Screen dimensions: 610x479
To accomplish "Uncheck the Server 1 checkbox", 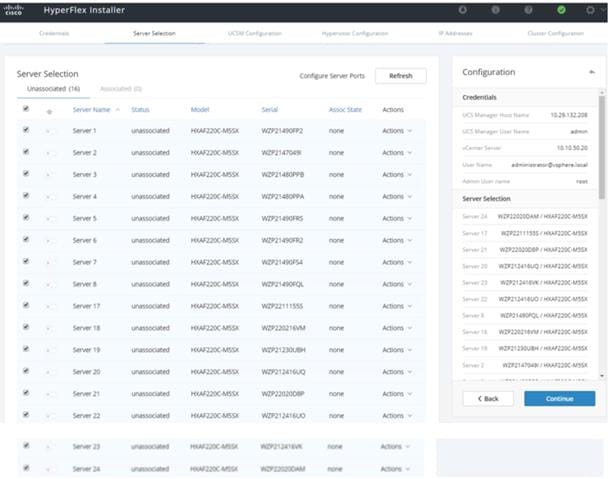I will [x=26, y=130].
